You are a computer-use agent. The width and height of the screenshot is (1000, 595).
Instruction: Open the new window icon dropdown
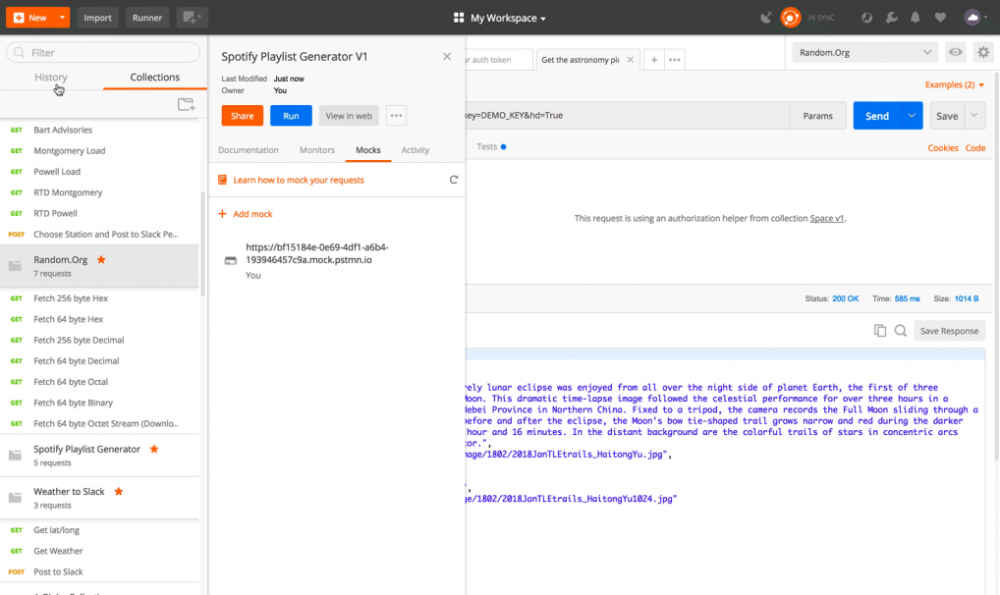(x=192, y=18)
